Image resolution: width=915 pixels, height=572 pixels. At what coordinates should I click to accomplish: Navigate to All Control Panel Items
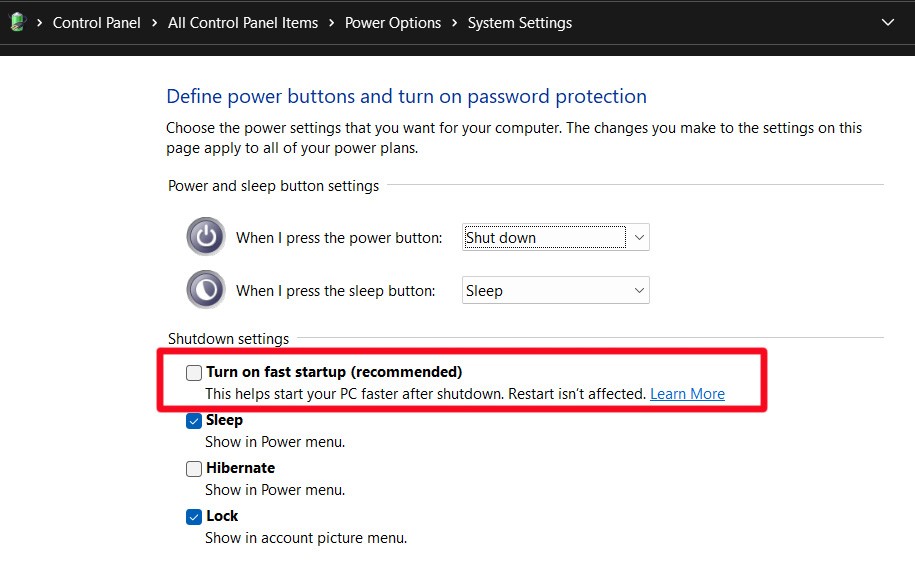coord(243,23)
